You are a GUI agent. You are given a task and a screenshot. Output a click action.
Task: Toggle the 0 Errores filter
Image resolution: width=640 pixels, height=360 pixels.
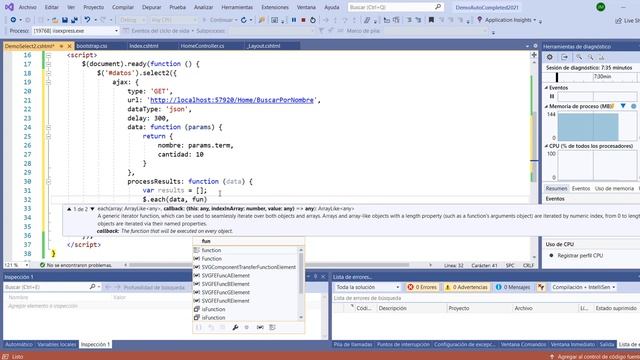(x=422, y=287)
